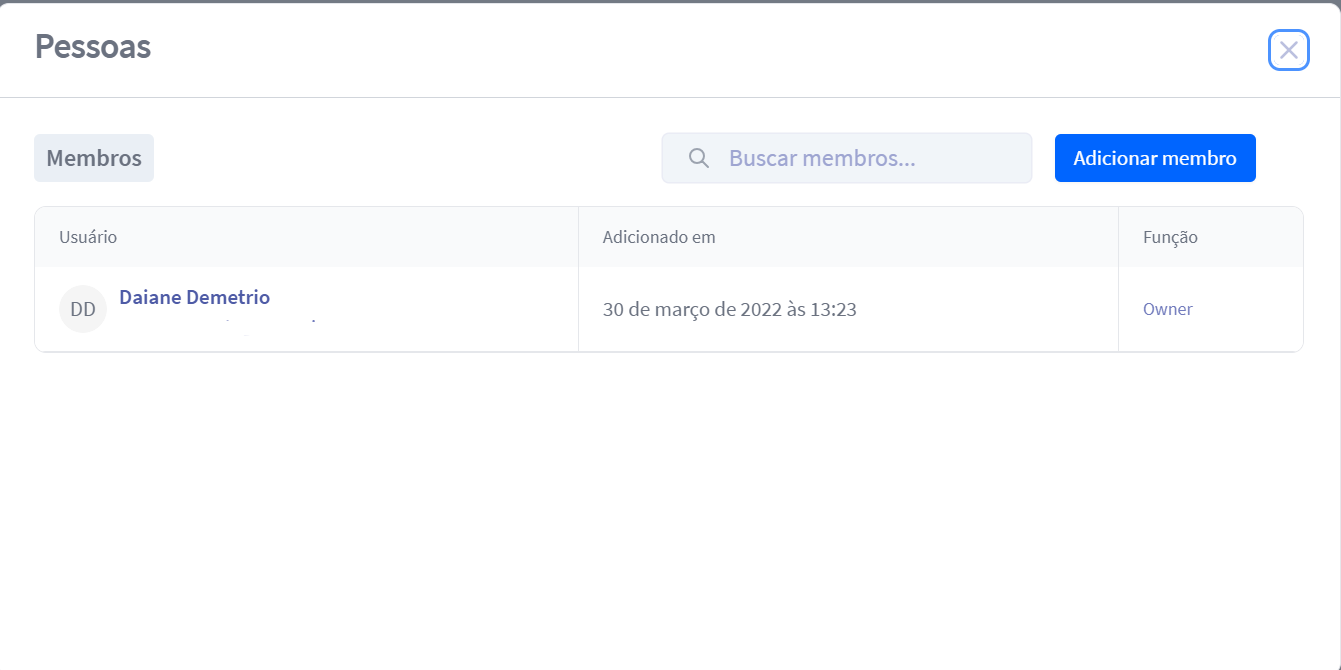Select the date 30 de março de 2022
The width and height of the screenshot is (1341, 670).
pos(730,309)
